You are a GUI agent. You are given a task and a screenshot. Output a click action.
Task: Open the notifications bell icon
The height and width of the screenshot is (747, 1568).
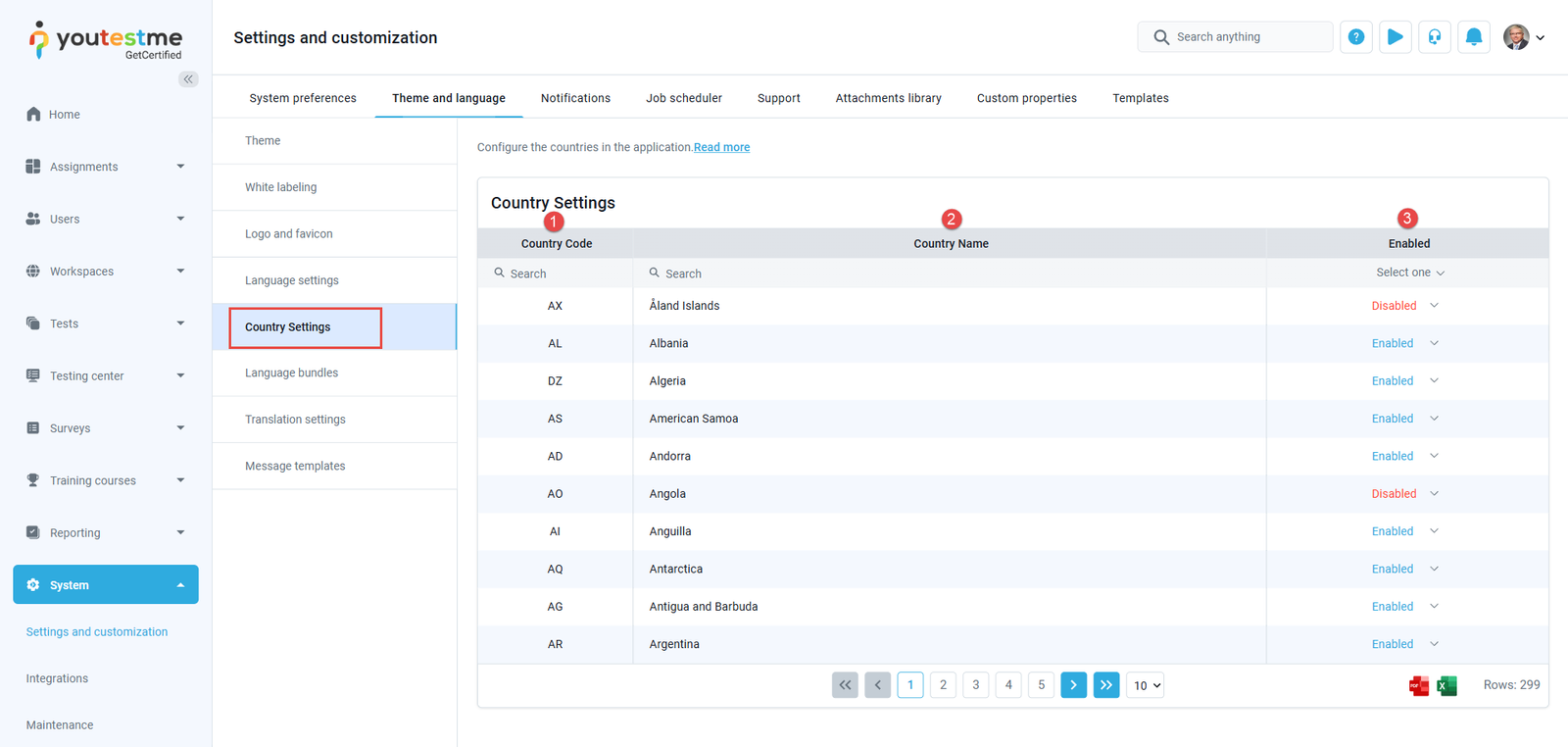1473,37
